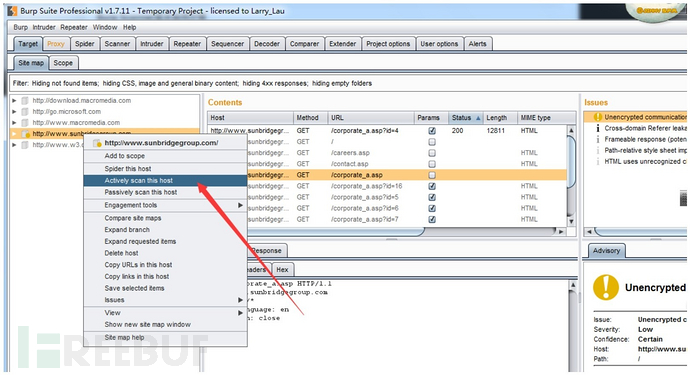Choose Delete host in context menu
Image resolution: width=690 pixels, height=375 pixels.
point(165,253)
